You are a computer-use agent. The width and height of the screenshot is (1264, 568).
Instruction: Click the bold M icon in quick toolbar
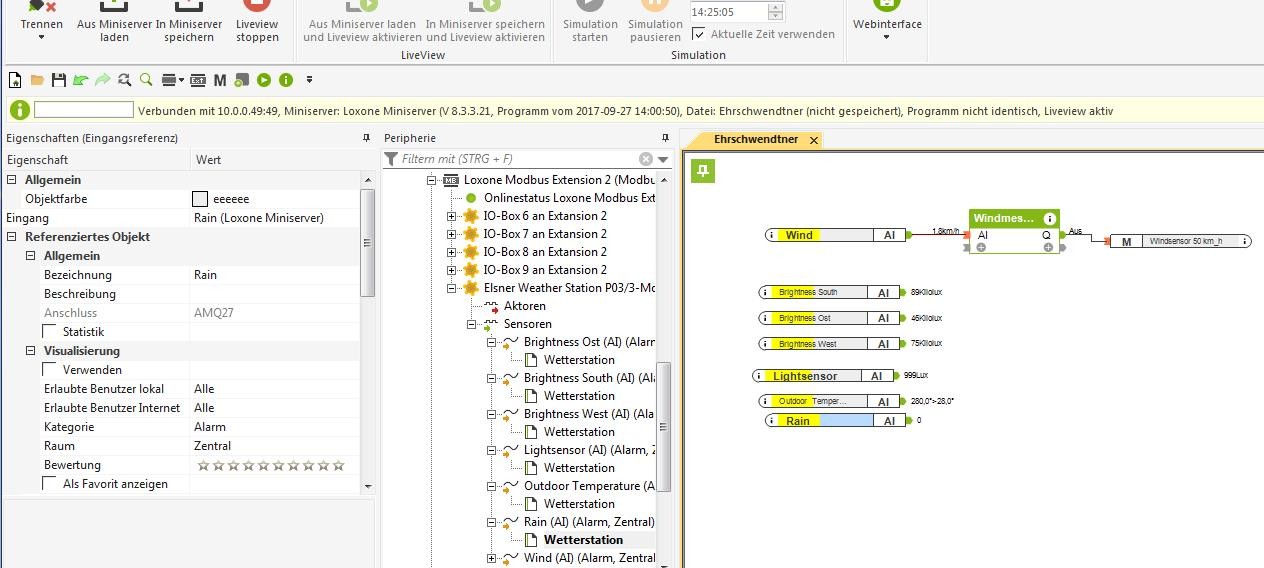point(220,80)
